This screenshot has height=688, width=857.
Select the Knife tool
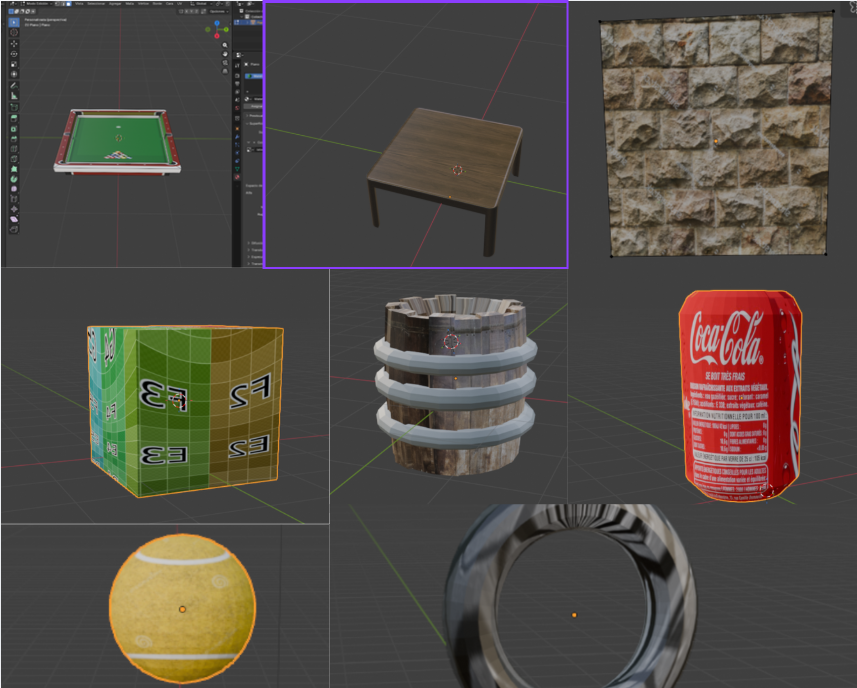click(x=14, y=158)
